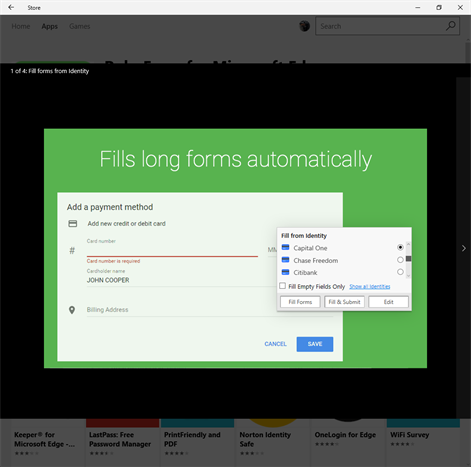
Task: Click the blue SAVE button
Action: [x=315, y=344]
